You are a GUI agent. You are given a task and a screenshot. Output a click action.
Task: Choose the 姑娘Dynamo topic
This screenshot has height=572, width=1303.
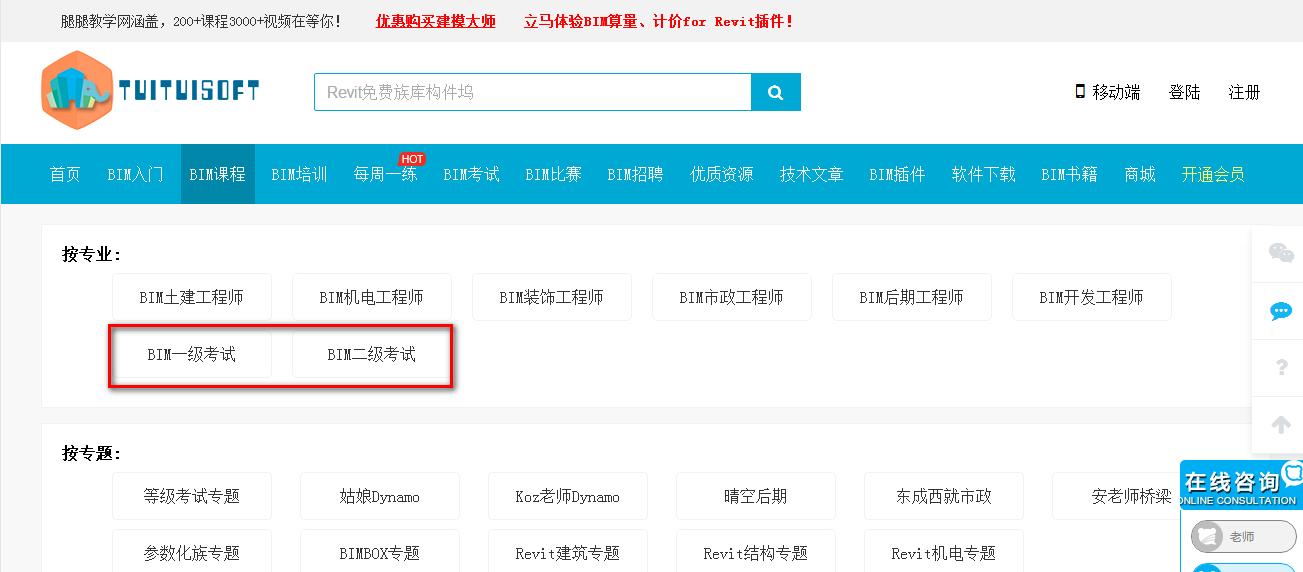tap(380, 496)
